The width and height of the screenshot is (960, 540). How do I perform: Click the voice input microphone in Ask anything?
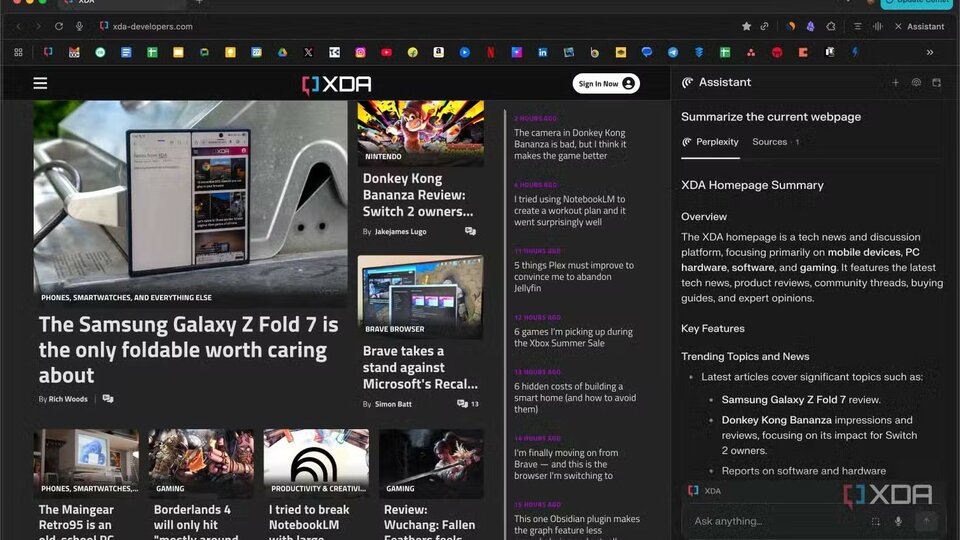[x=898, y=521]
